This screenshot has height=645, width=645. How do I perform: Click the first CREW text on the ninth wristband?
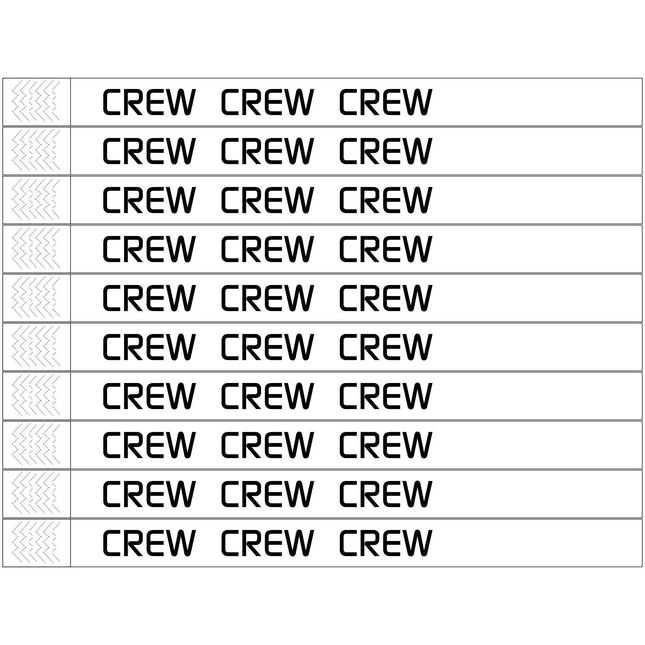tap(149, 494)
